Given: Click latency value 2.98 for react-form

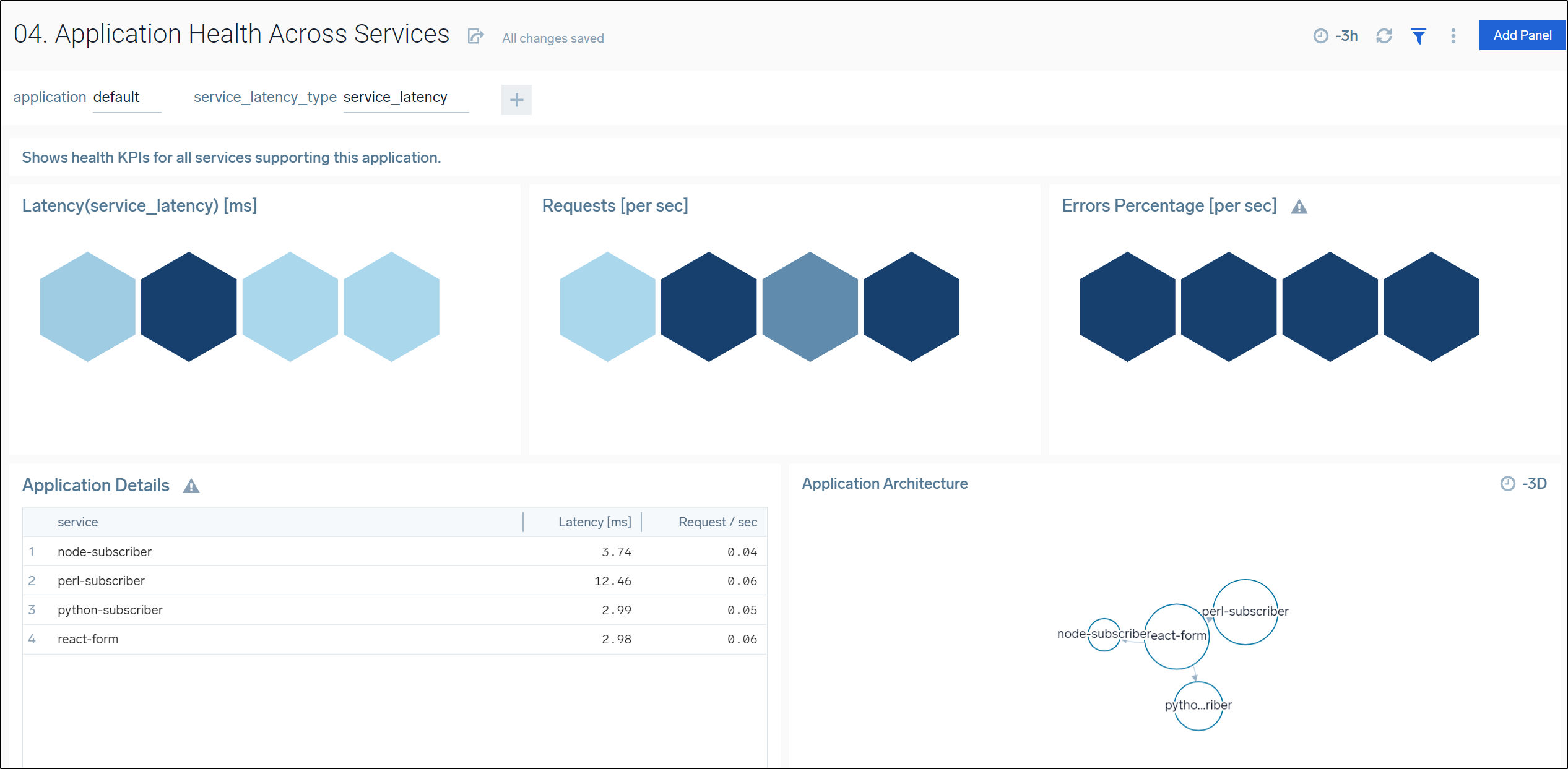Looking at the screenshot, I should (617, 640).
